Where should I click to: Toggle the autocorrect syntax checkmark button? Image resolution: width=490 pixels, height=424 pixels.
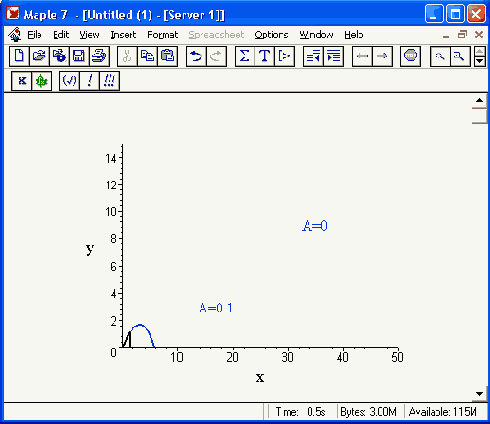tap(69, 81)
